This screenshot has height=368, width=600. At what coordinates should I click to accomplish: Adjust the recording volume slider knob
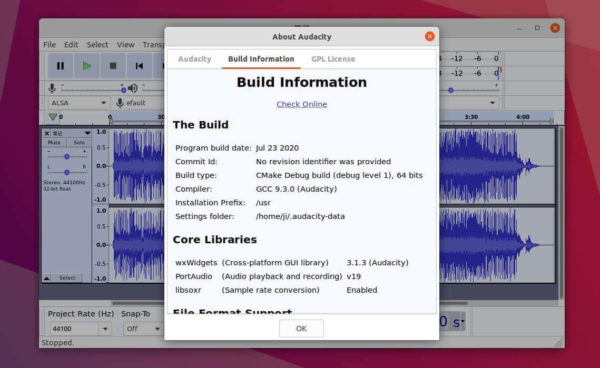(123, 90)
